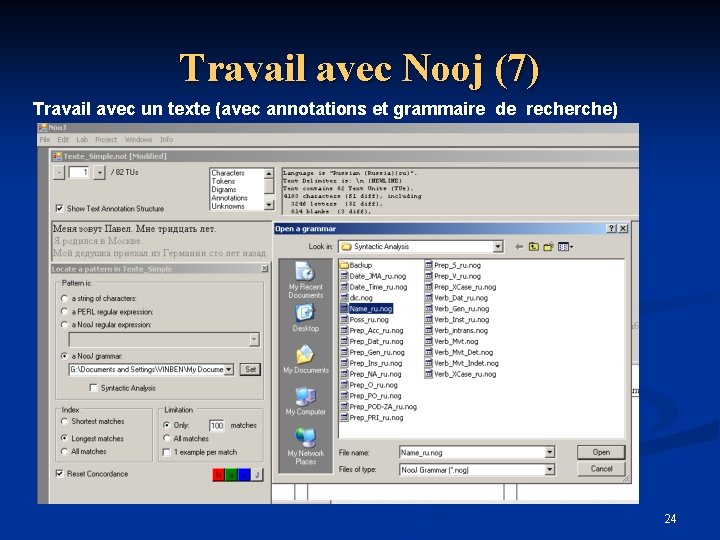The height and width of the screenshot is (540, 720).
Task: Select 'Only' limitation radio button
Action: pos(167,425)
